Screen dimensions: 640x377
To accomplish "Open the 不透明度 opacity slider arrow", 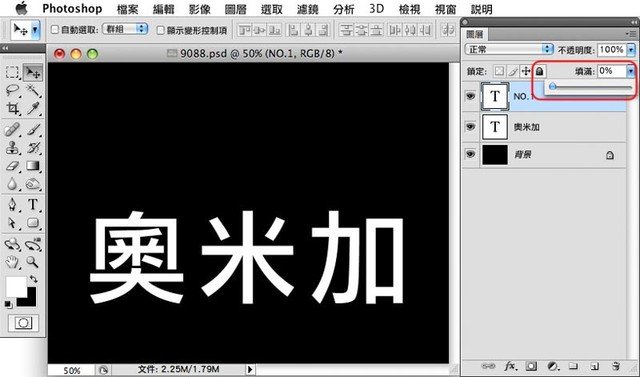I will click(x=631, y=50).
